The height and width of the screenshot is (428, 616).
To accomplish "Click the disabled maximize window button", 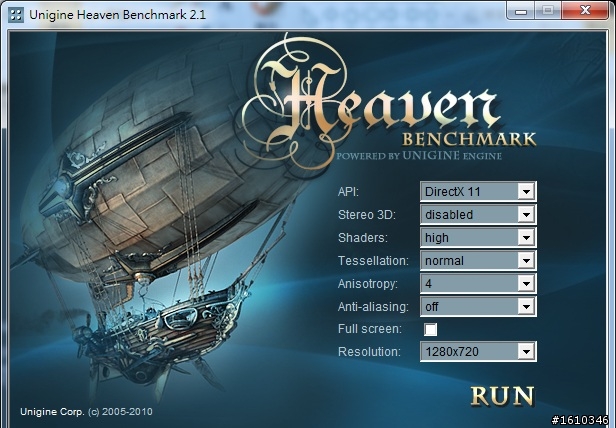I will point(548,10).
